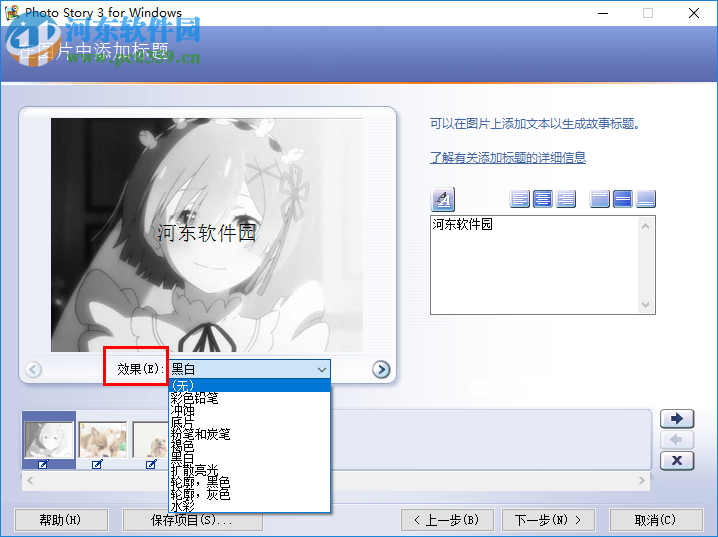718x537 pixels.
Task: Choose 冲蚀 effect
Action: (250, 410)
